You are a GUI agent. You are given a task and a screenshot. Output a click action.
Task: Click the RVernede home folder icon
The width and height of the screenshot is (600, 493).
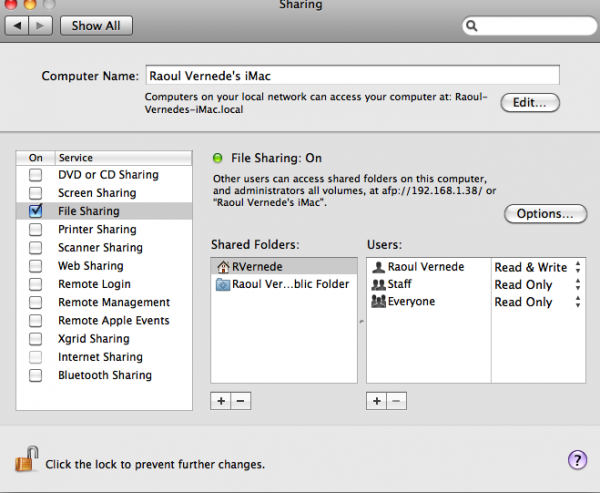[223, 266]
